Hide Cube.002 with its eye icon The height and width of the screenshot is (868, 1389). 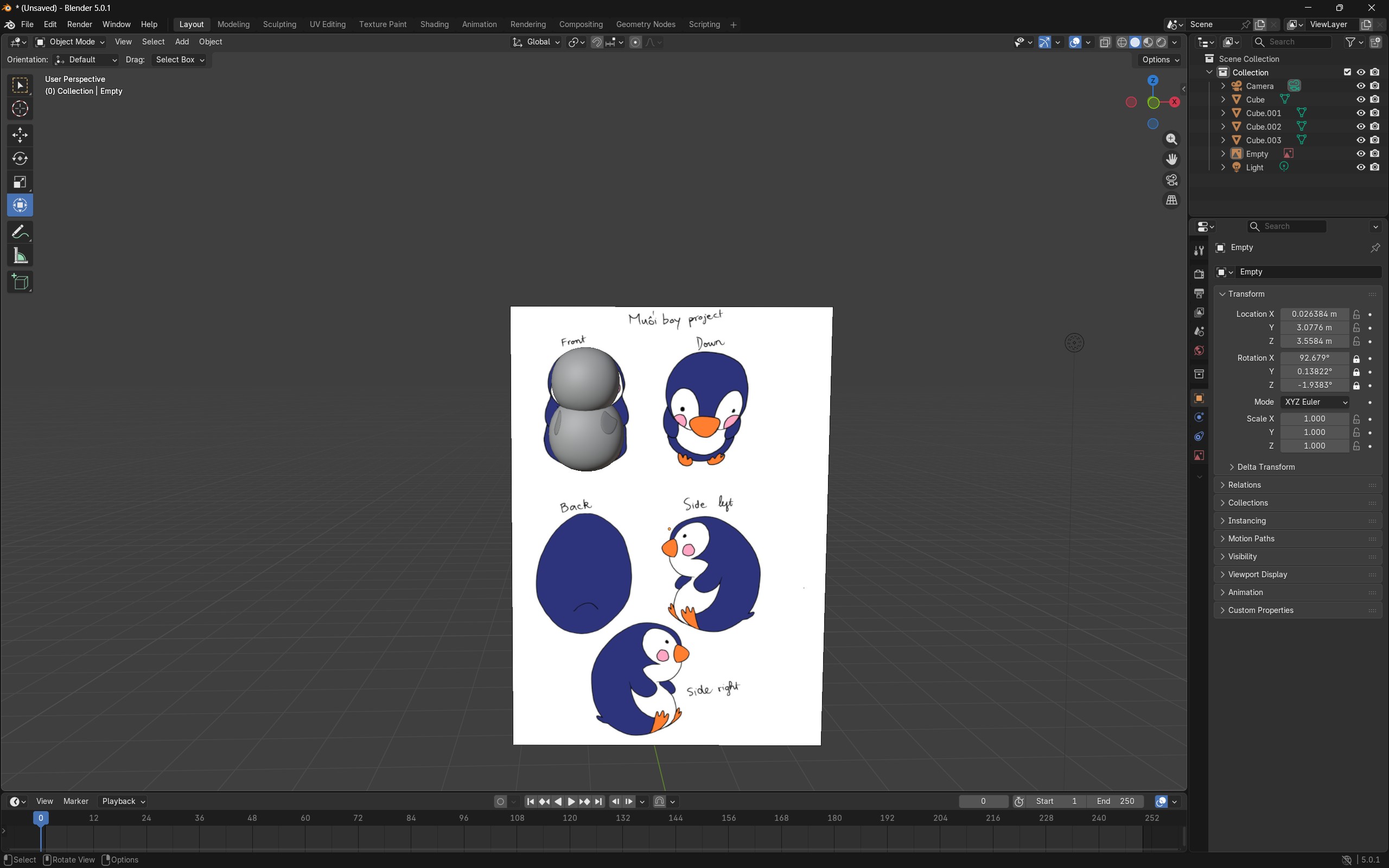(1360, 127)
